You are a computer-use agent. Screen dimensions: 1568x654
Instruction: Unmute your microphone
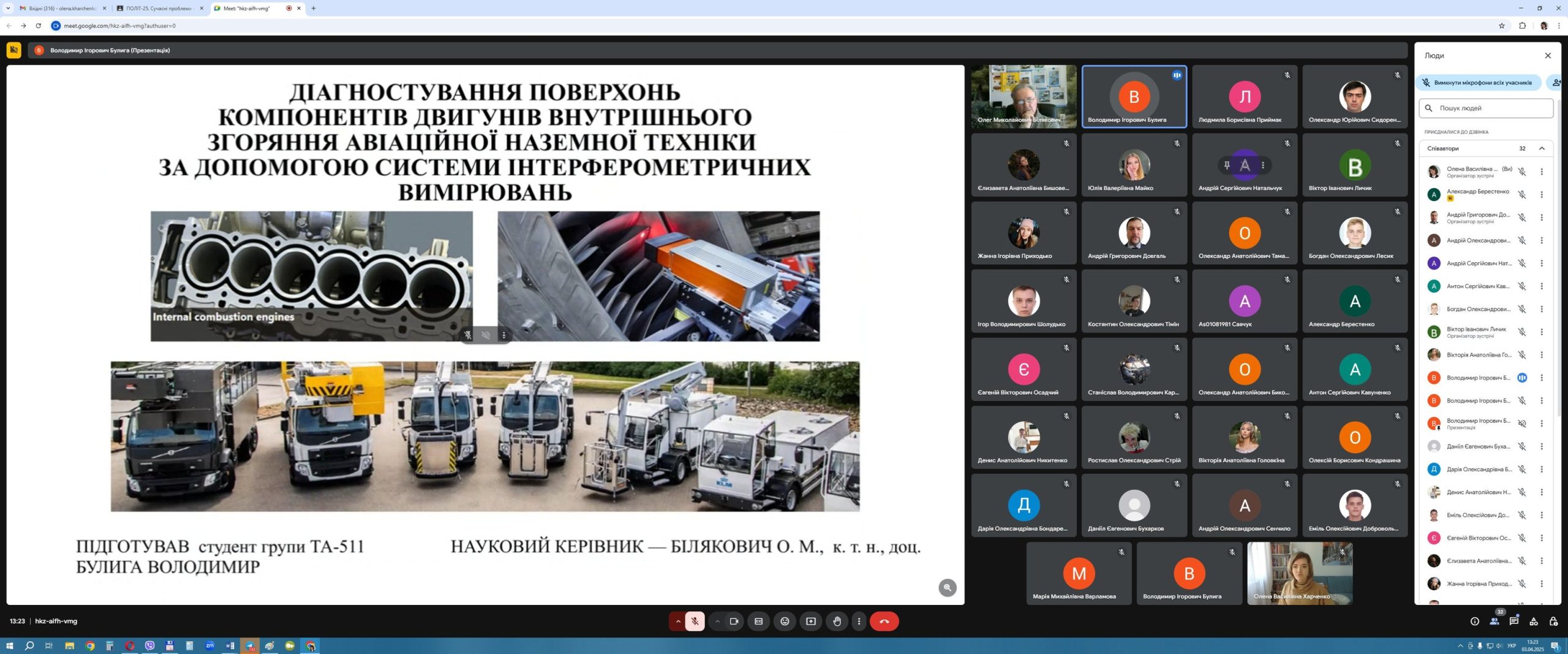(695, 621)
